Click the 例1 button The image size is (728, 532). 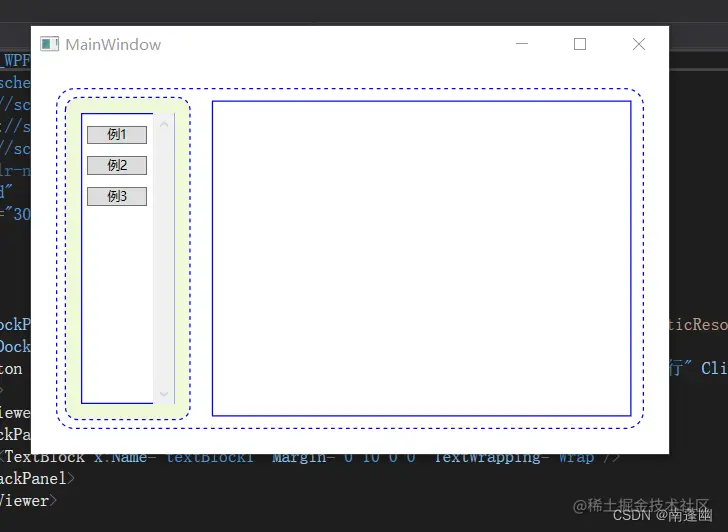click(x=117, y=135)
